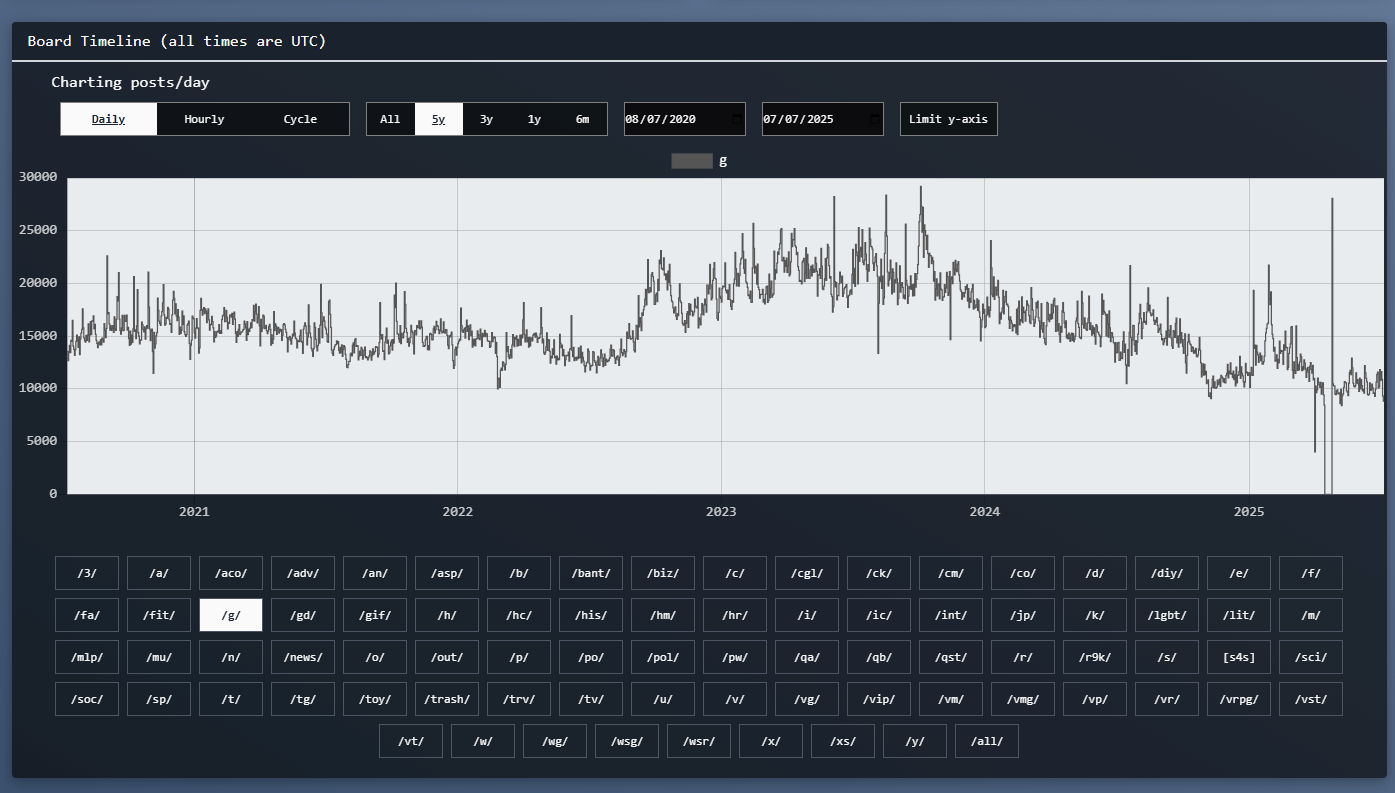Screen dimensions: 1395x793
Task: Select the /trash/ board button
Action: [x=447, y=699]
